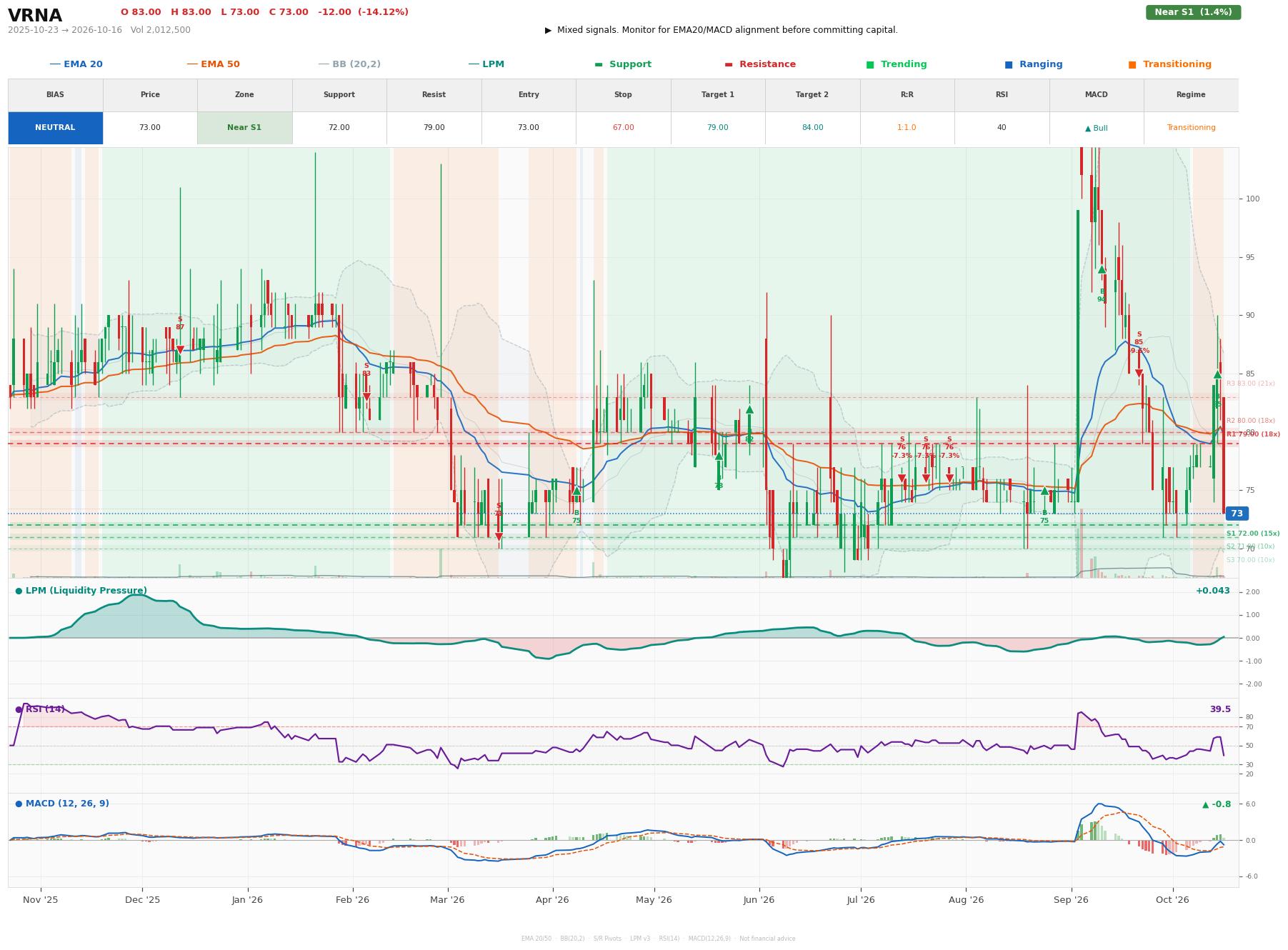Click the LPM legend label

click(486, 64)
